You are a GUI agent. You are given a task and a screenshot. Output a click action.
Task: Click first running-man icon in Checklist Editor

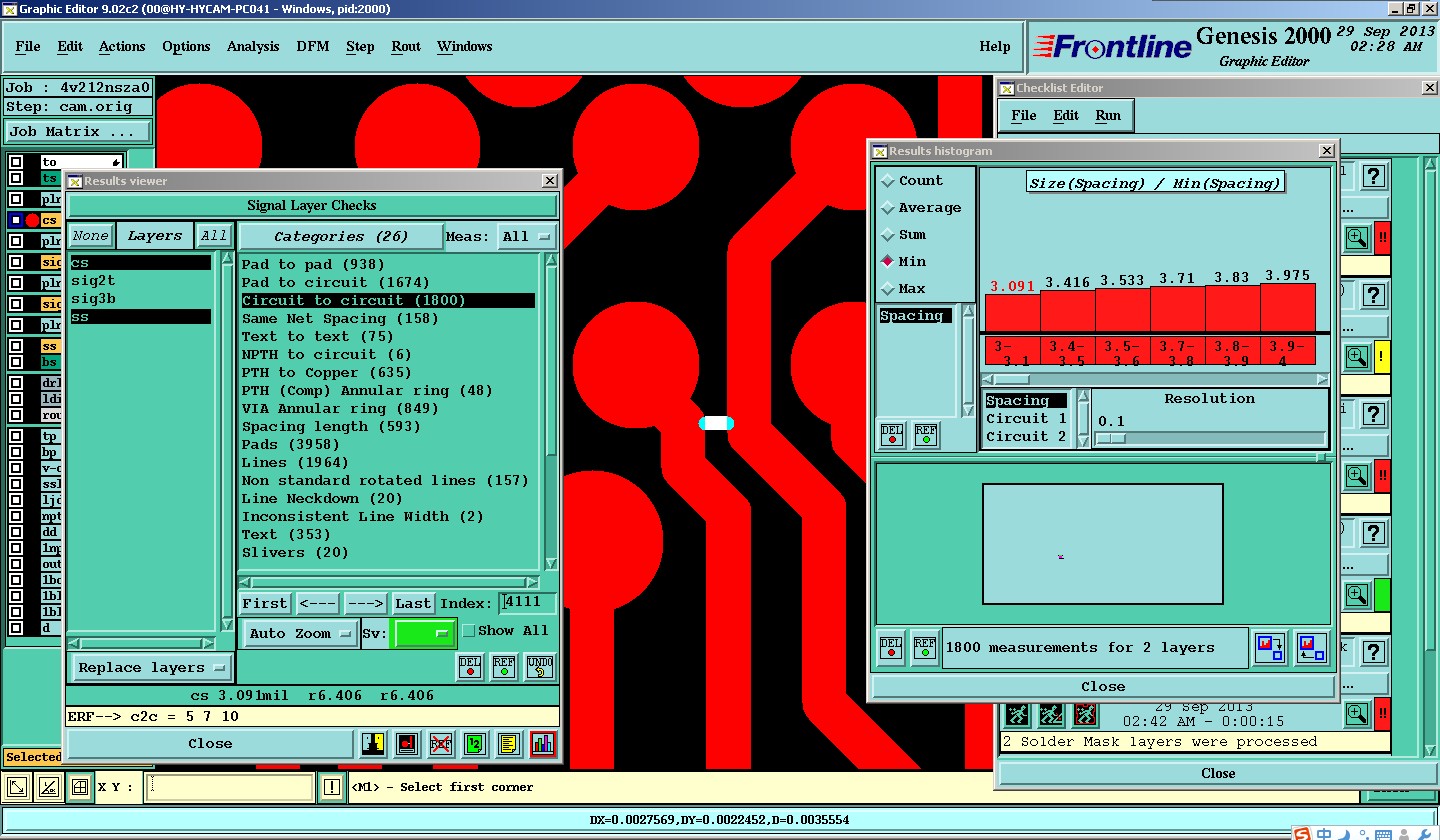click(1018, 714)
